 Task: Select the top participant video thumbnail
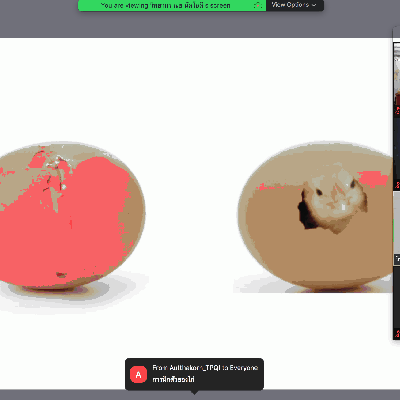[x=397, y=79]
